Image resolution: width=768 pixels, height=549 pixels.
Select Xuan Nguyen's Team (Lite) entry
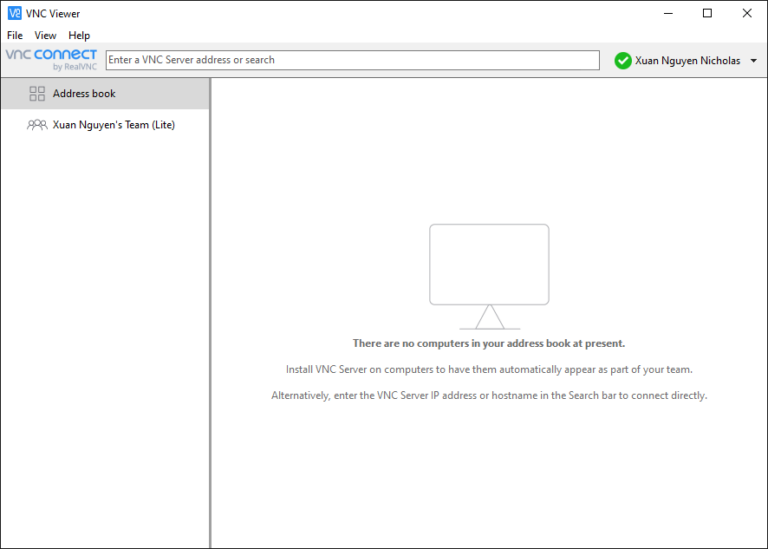click(113, 125)
